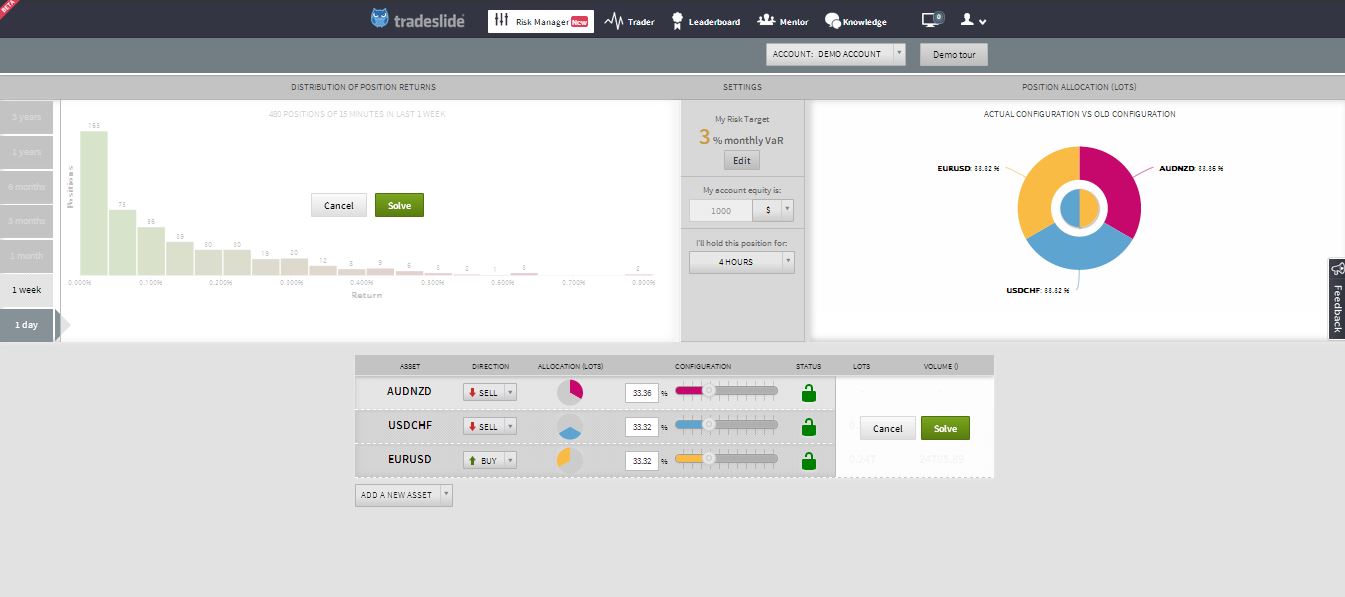Image resolution: width=1345 pixels, height=597 pixels.
Task: Click the USDCHF allocation pie icon
Action: tap(569, 427)
